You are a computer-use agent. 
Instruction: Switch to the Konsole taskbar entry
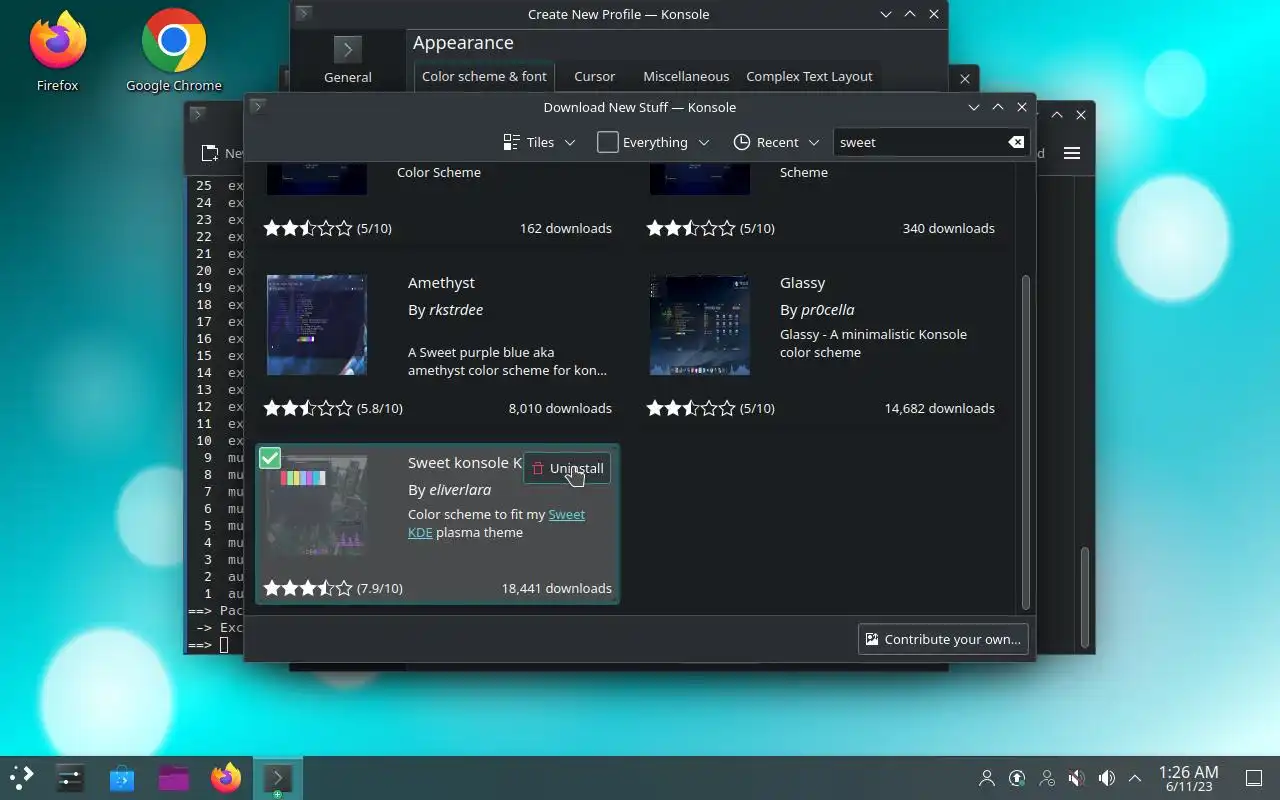pyautogui.click(x=277, y=777)
